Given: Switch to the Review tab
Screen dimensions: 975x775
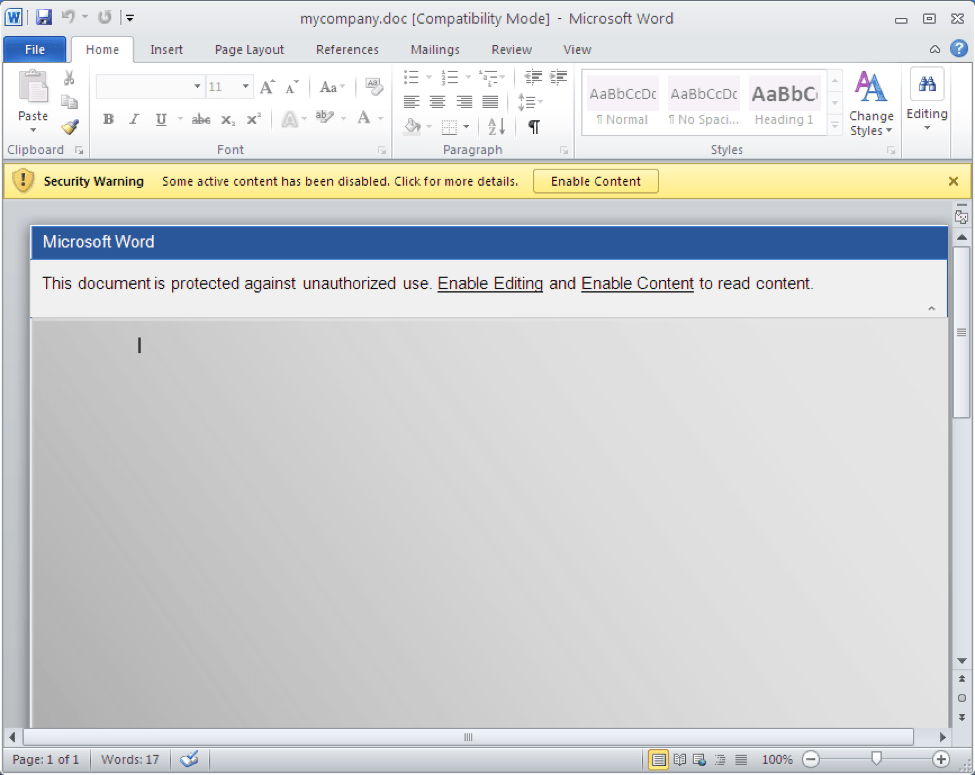Looking at the screenshot, I should click(x=511, y=49).
